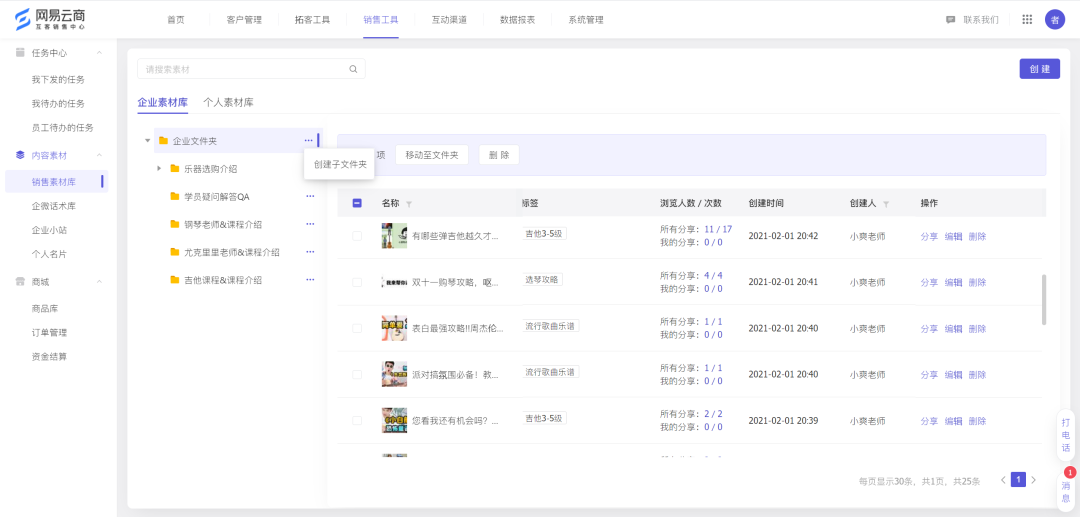Screen dimensions: 1080x517
Task: Click the 名称 column filter icon
Action: pos(408,204)
